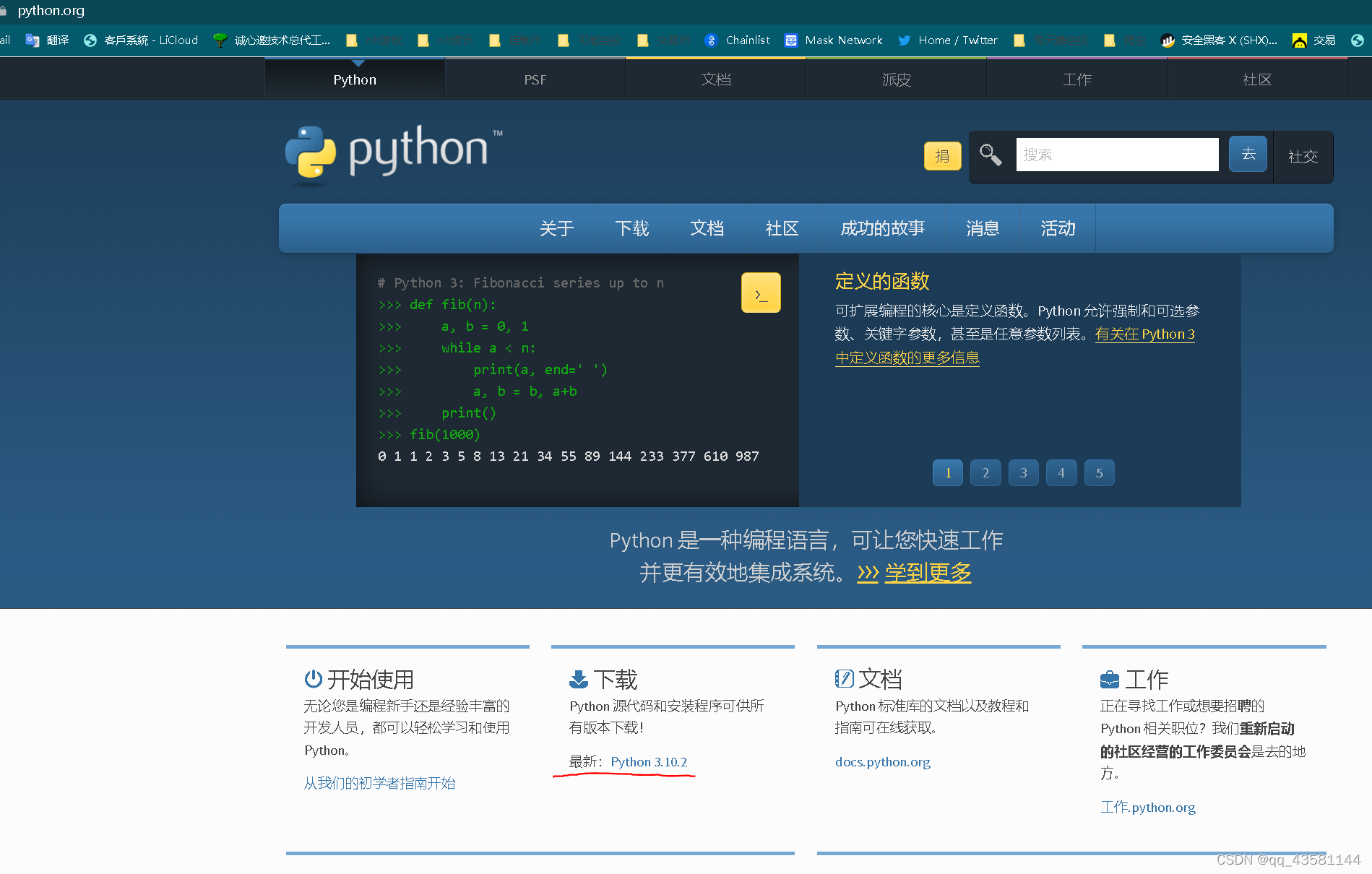Open the Home / Twitter bookmark

(x=948, y=40)
